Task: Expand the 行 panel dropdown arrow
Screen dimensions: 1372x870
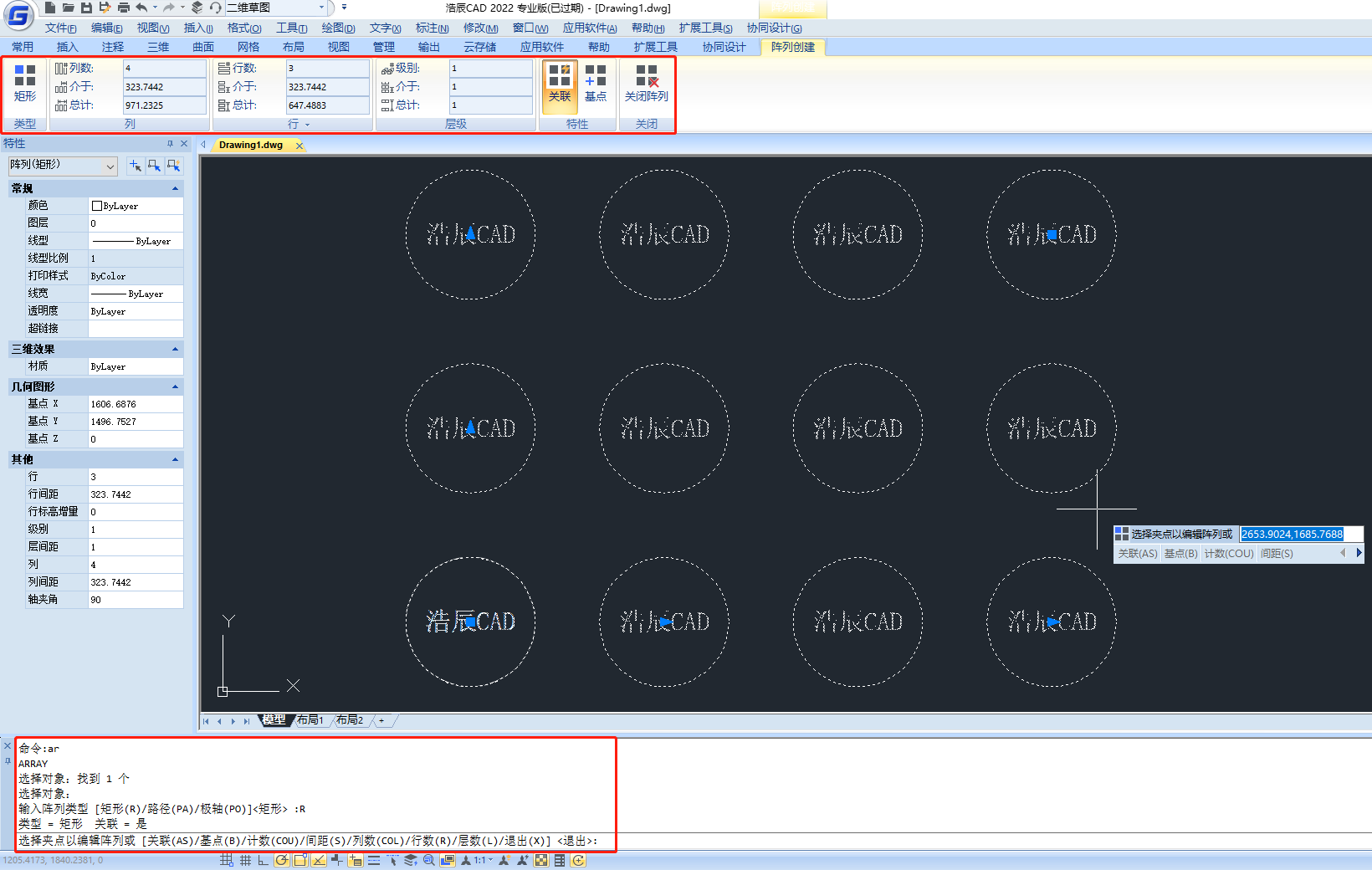Action: point(307,125)
